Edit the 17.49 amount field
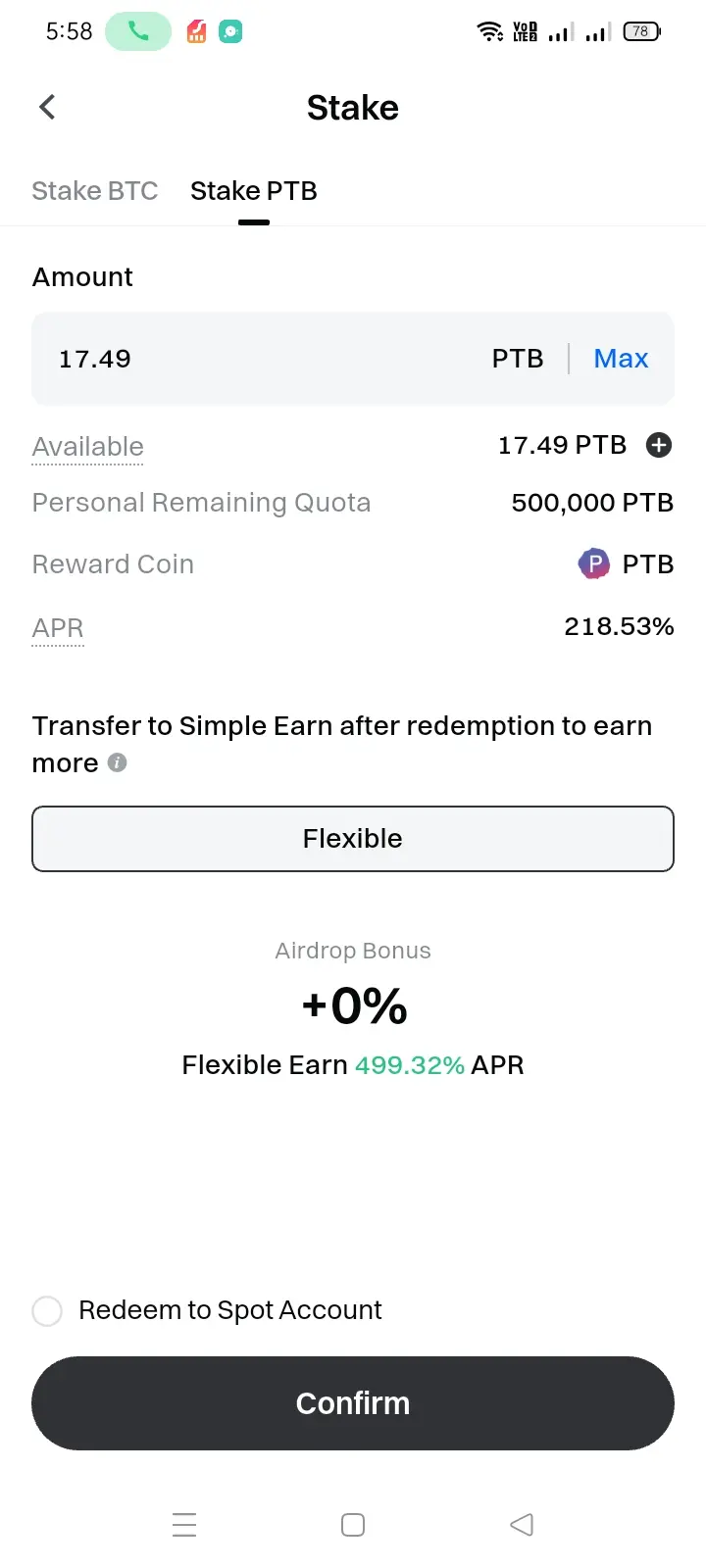Viewport: 706px width, 1568px height. 265,359
